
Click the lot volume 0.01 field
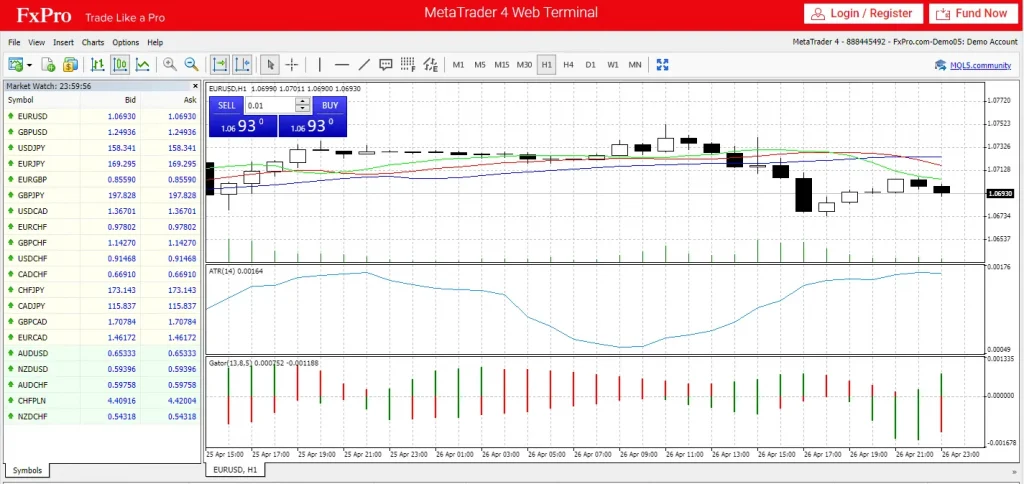point(270,105)
